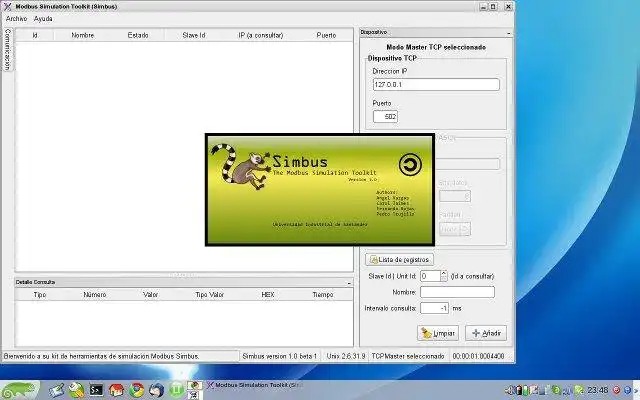Click the Simbus icon in window title bar

pos(7,7)
